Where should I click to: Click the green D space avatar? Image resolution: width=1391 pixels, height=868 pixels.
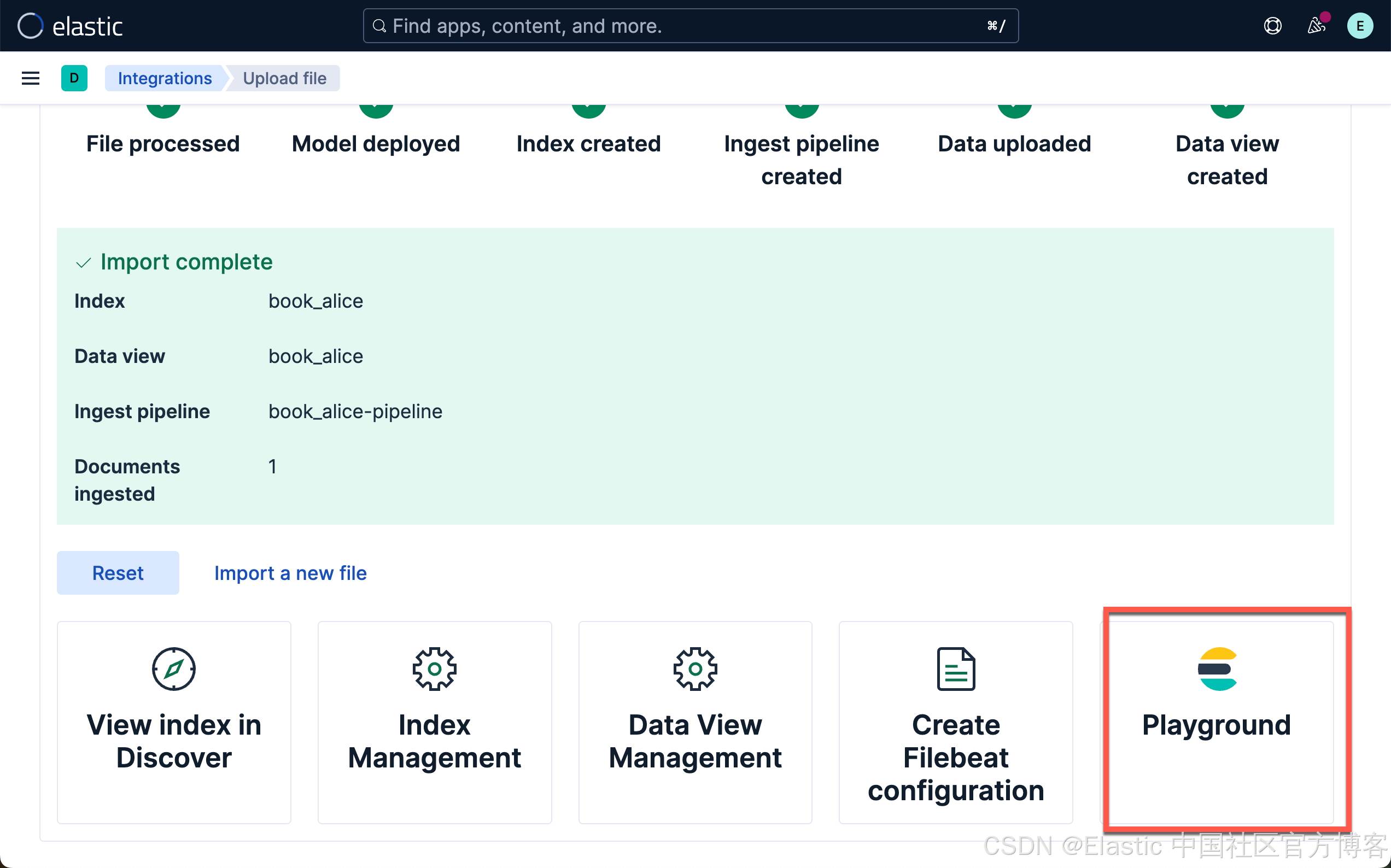tap(74, 78)
